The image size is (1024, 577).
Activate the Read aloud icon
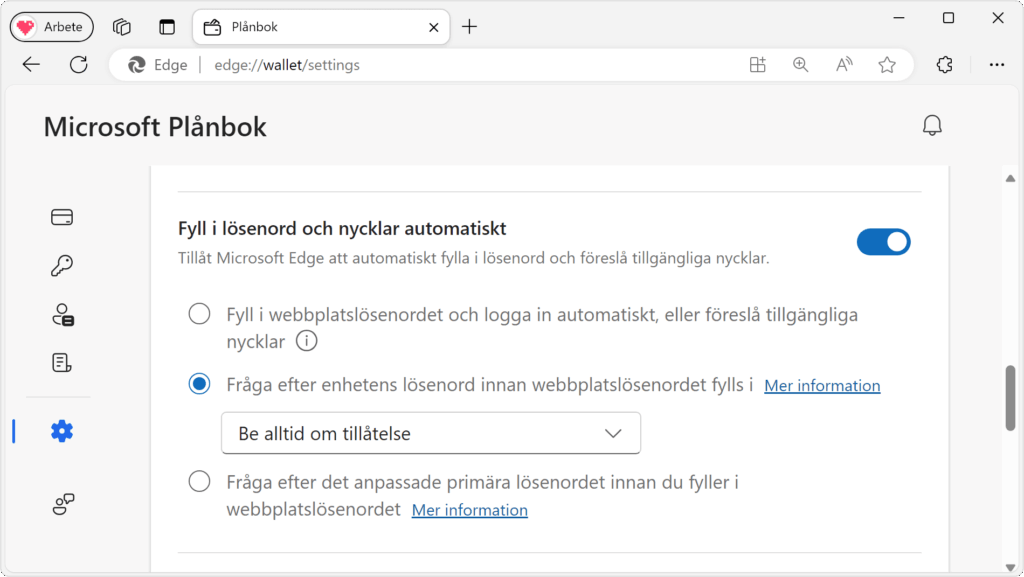coord(844,65)
